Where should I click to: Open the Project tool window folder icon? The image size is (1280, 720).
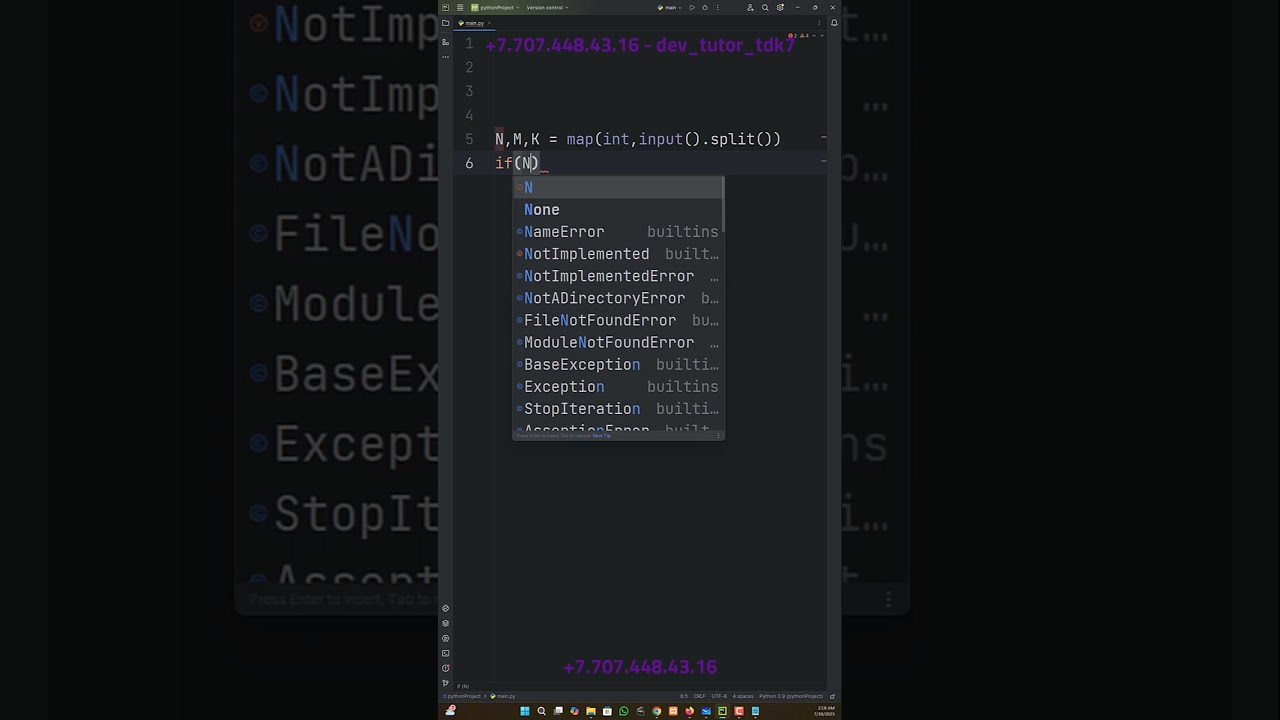click(x=445, y=23)
